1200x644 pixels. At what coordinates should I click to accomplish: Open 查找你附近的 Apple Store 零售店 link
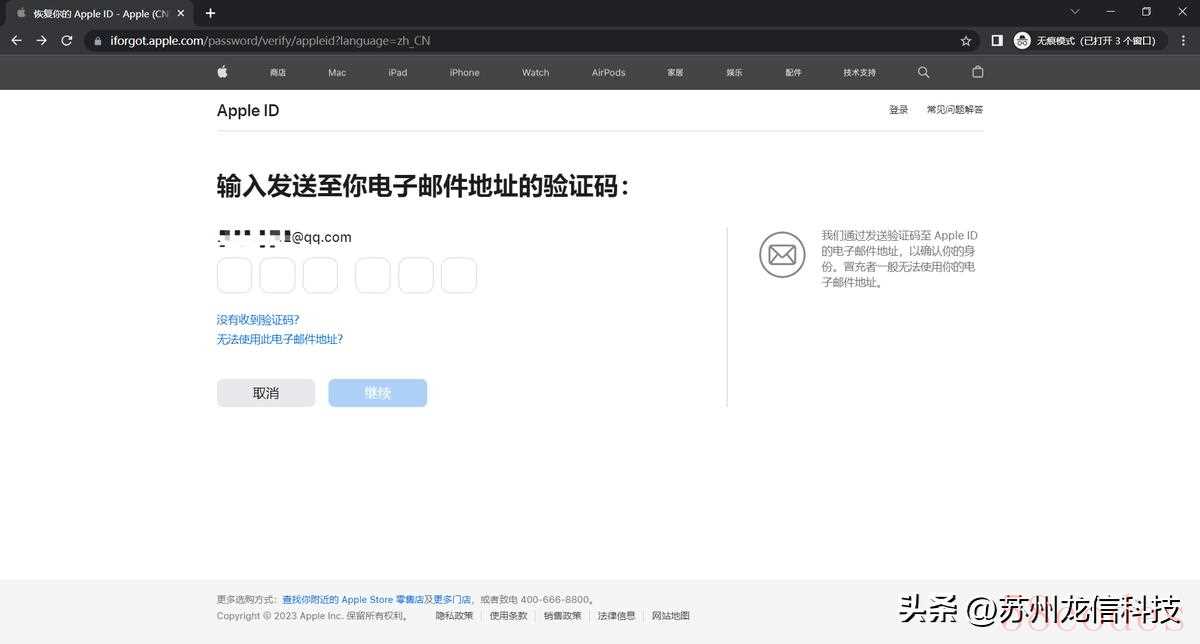coord(352,600)
